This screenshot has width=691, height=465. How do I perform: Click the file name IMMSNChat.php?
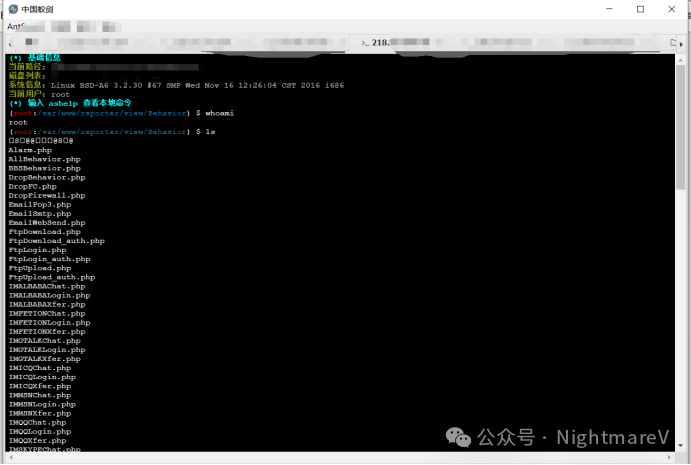(40, 395)
